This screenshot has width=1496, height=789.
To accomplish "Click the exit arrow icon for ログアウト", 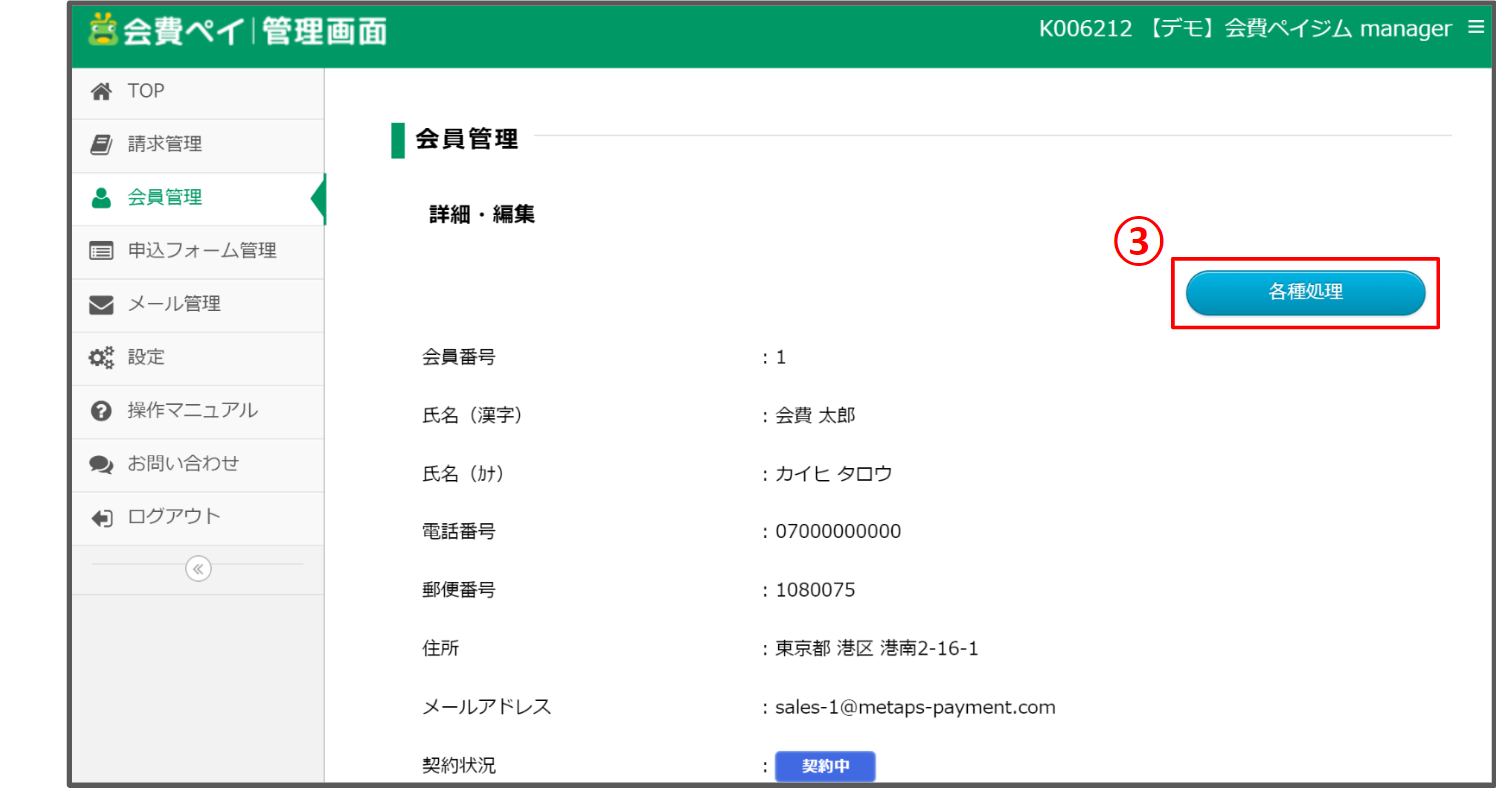I will tap(101, 517).
